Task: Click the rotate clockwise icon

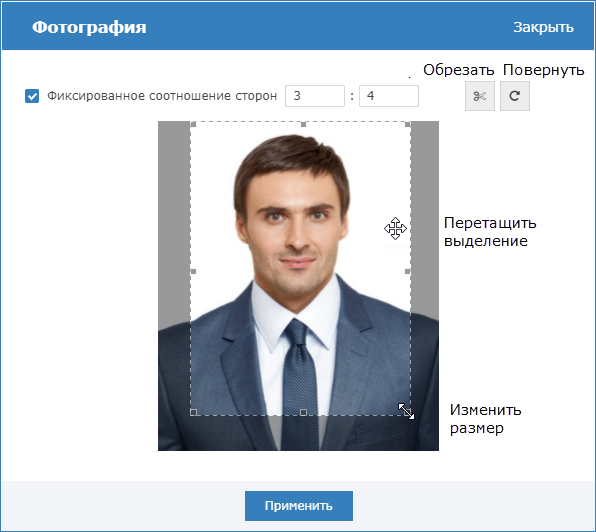Action: pyautogui.click(x=515, y=96)
